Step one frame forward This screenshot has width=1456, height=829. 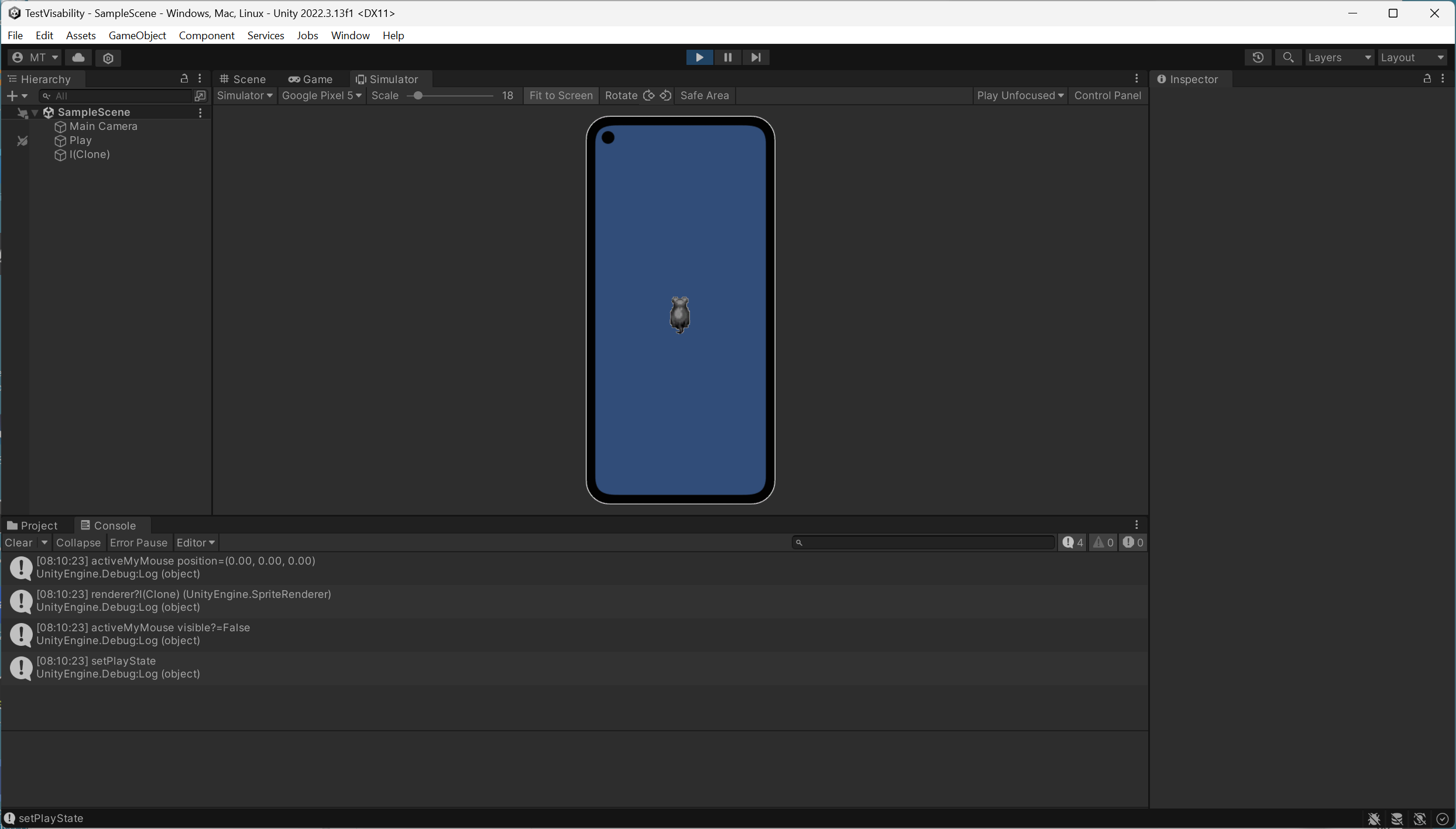coord(756,57)
